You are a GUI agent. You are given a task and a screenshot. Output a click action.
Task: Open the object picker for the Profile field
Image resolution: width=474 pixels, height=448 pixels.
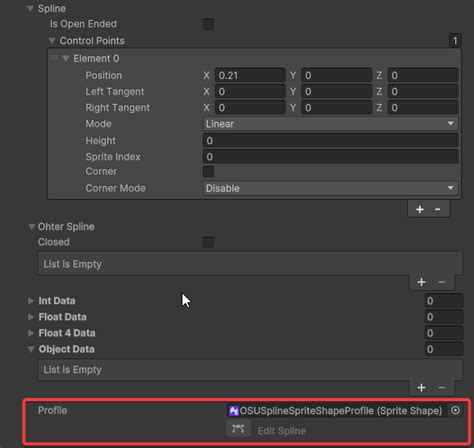(x=455, y=410)
